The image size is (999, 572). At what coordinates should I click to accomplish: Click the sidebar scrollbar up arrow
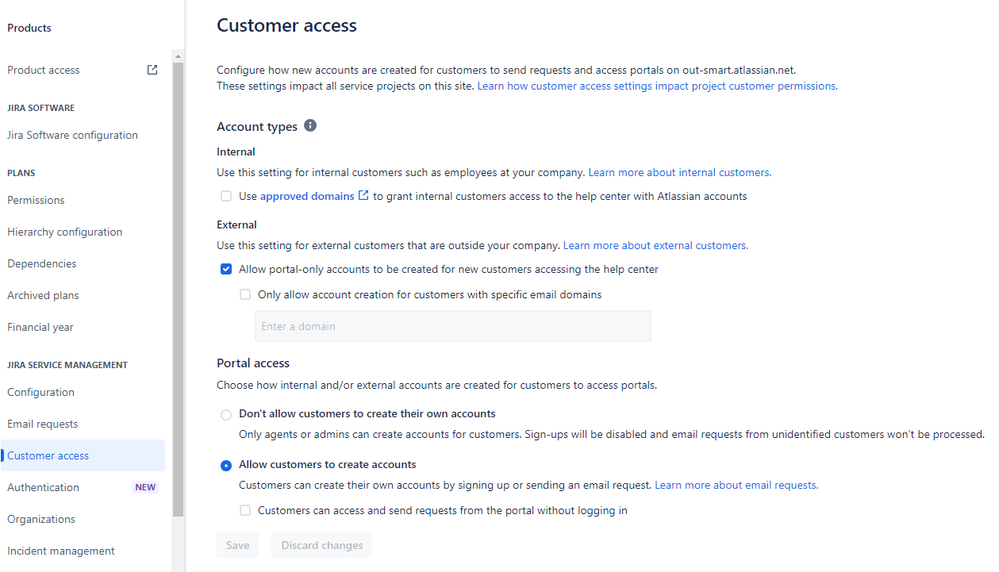tap(178, 57)
